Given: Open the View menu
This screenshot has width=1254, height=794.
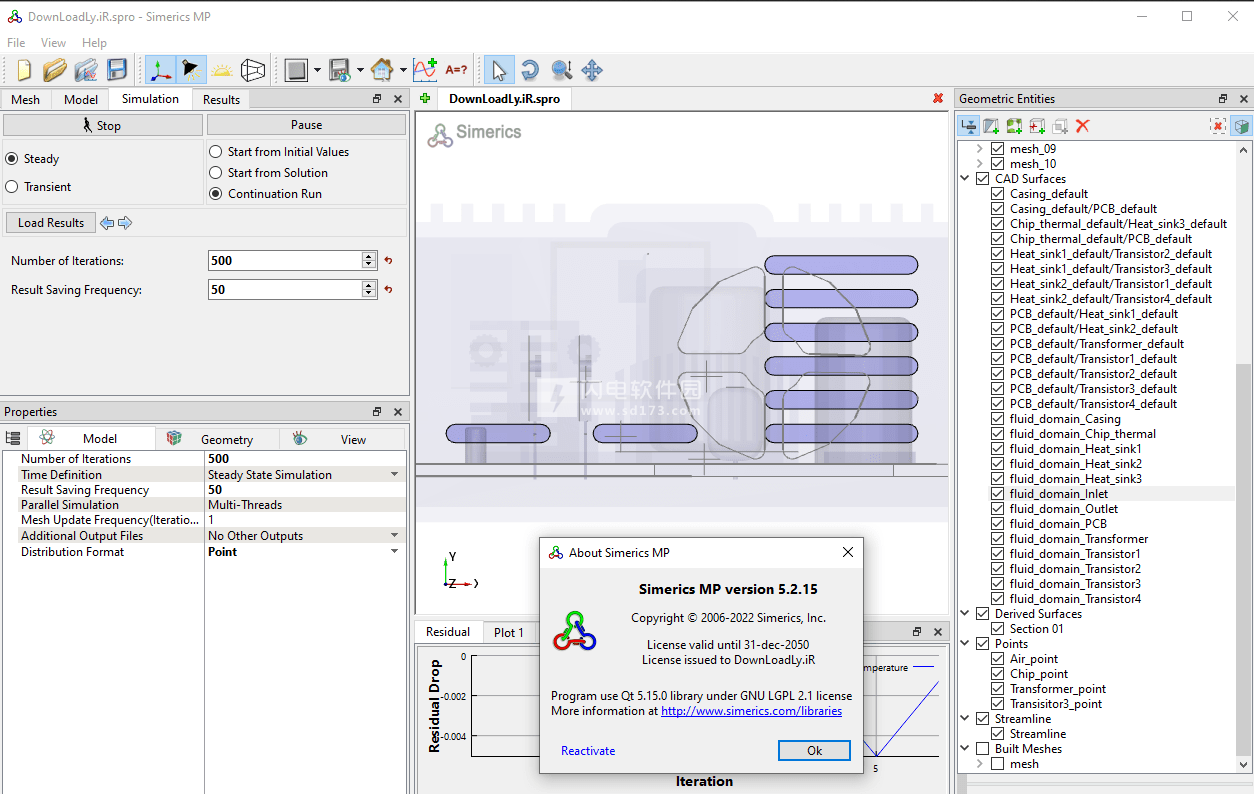Looking at the screenshot, I should (x=54, y=43).
